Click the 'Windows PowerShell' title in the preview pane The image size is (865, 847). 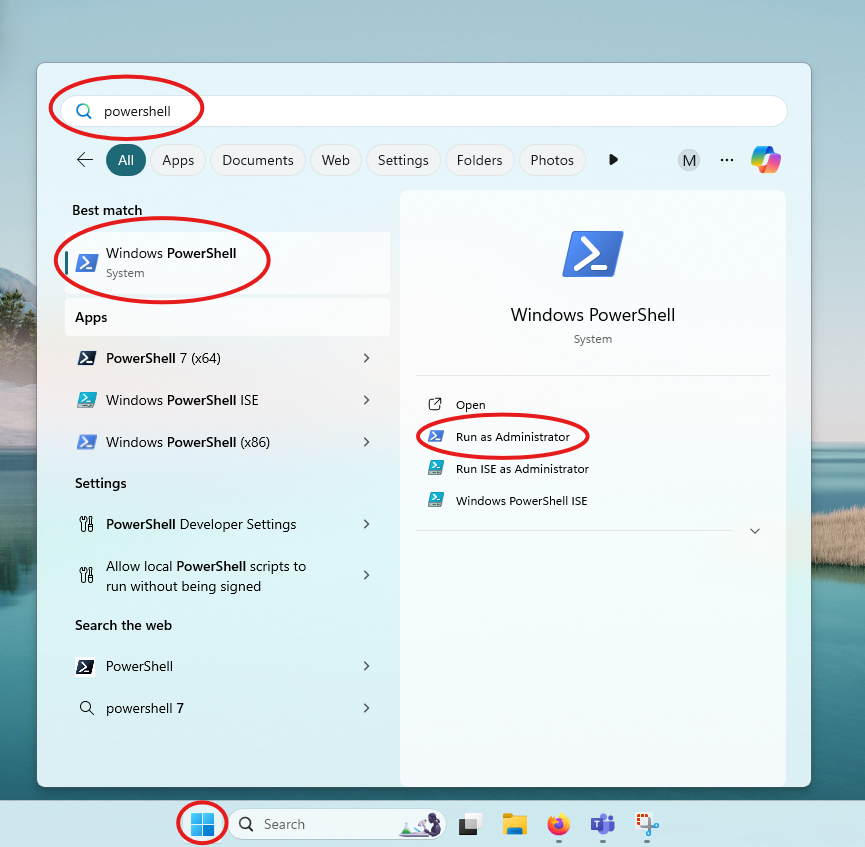pyautogui.click(x=592, y=315)
